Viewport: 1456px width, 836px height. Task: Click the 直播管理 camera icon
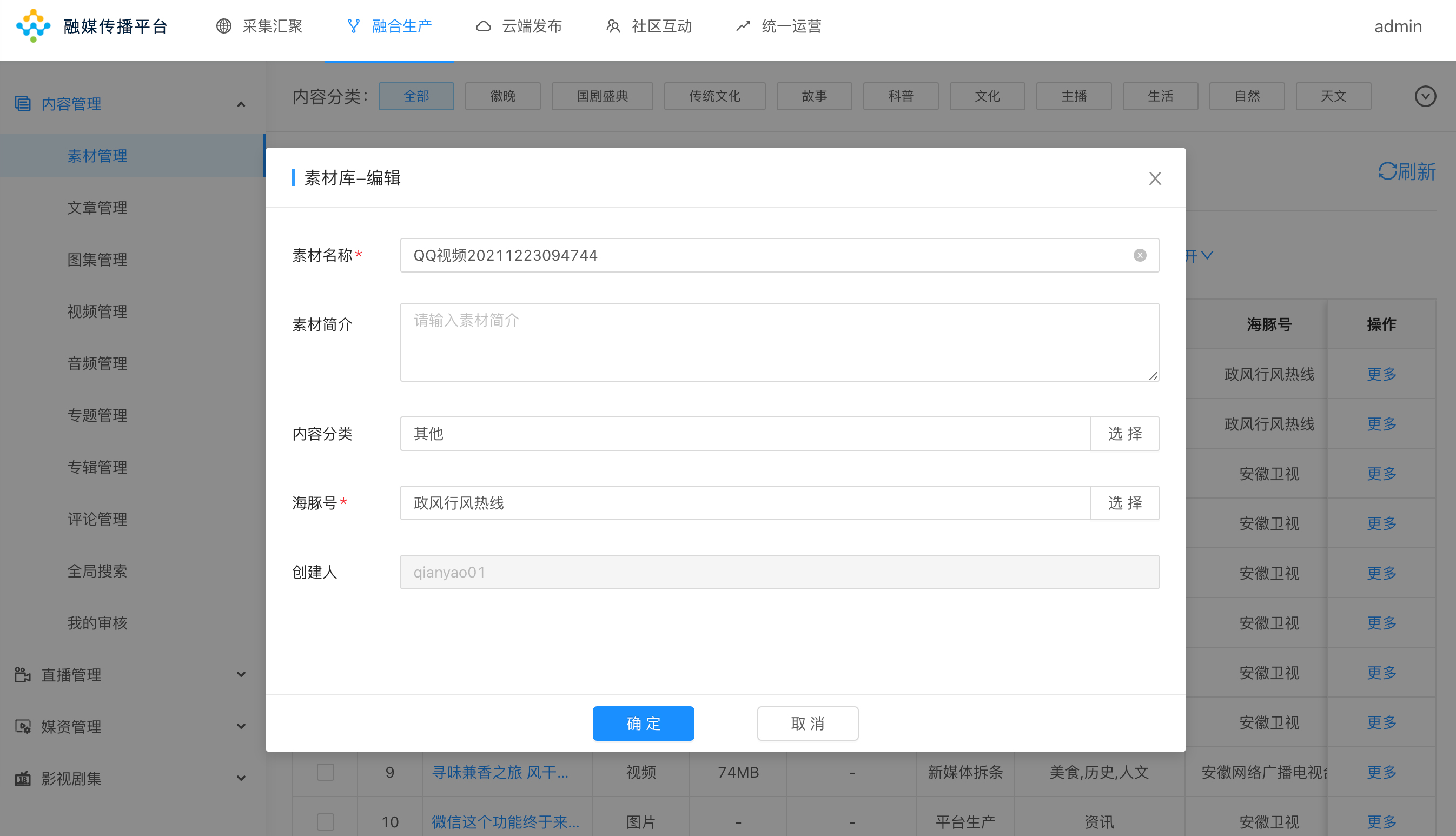pos(22,675)
